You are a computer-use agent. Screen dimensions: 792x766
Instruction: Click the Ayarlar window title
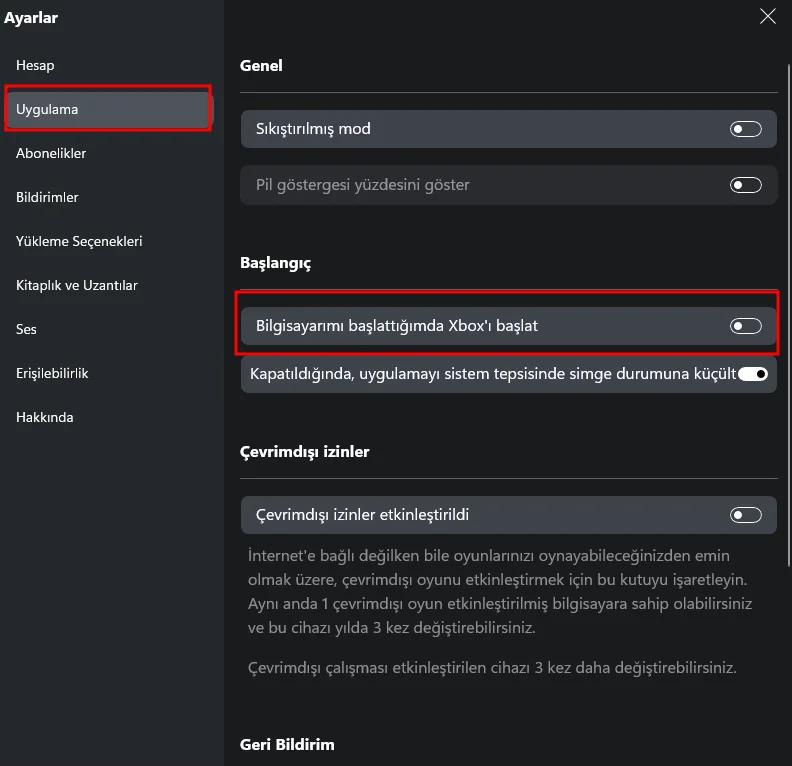click(31, 17)
